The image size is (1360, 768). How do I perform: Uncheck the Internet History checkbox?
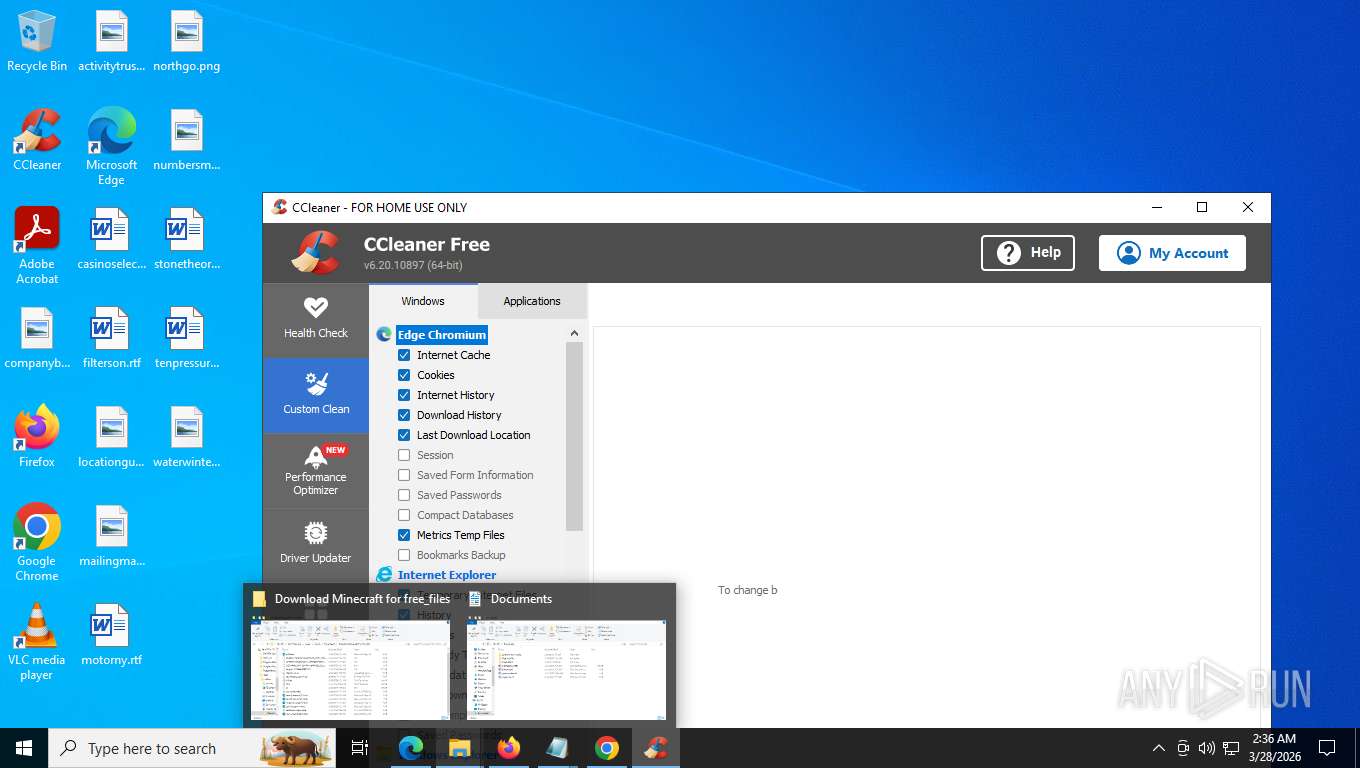tap(404, 395)
